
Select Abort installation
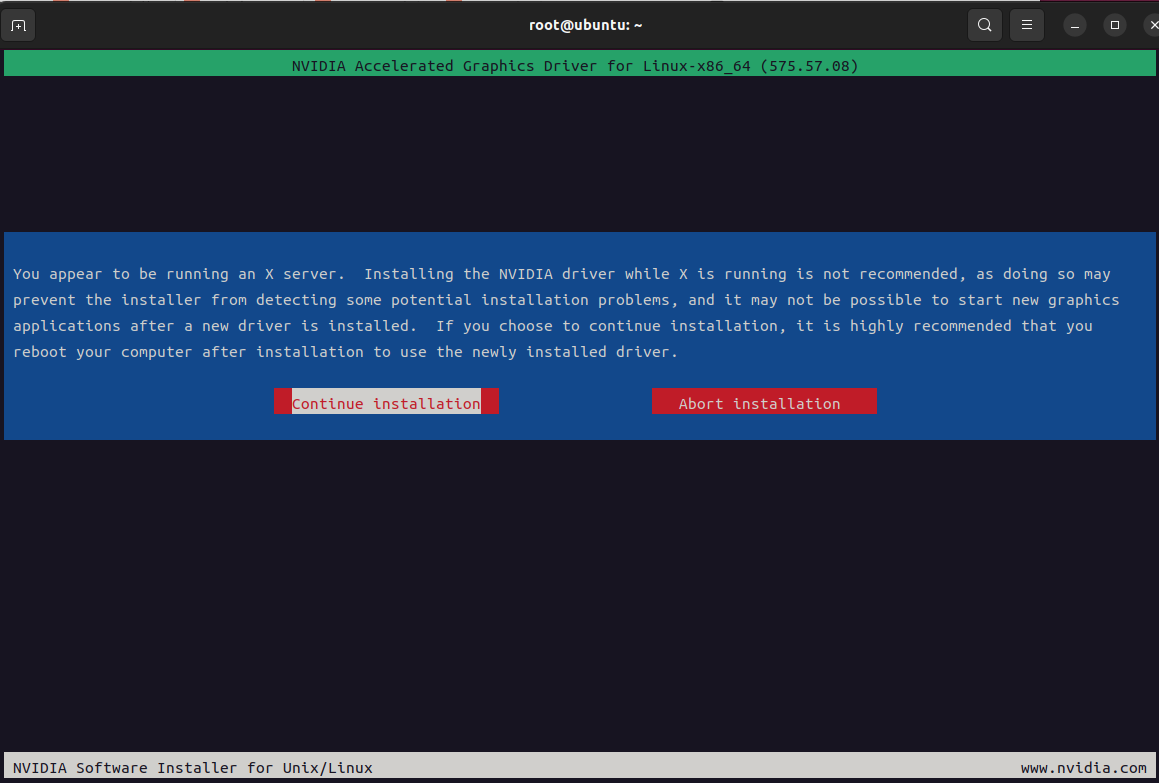click(764, 402)
